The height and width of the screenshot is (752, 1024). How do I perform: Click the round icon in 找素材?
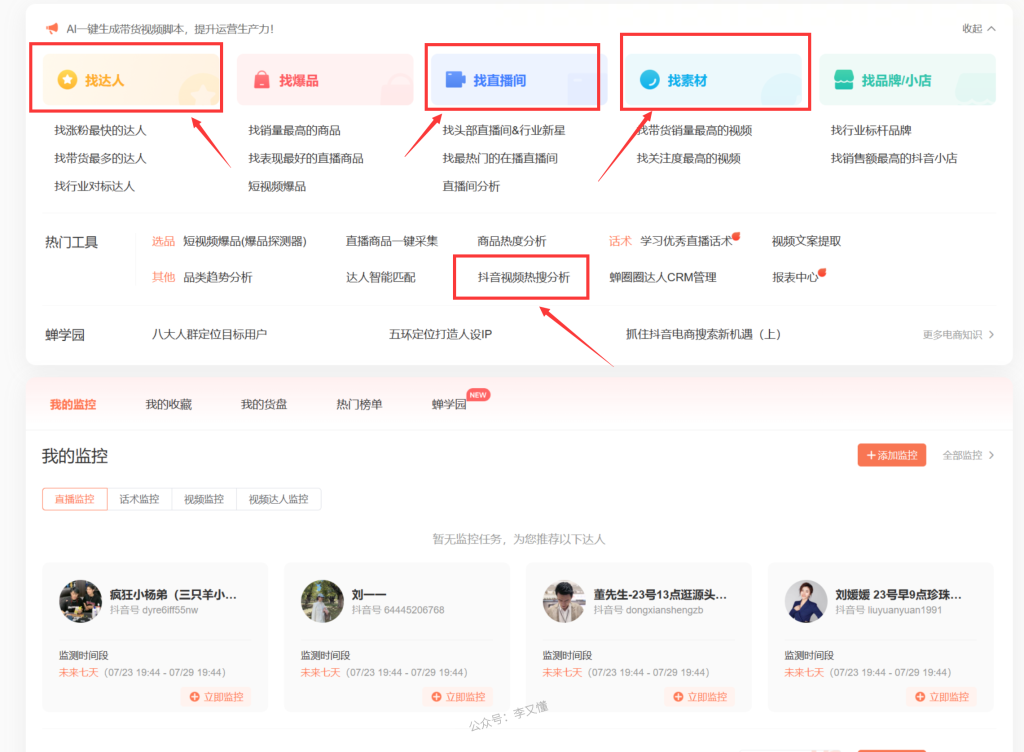point(649,80)
